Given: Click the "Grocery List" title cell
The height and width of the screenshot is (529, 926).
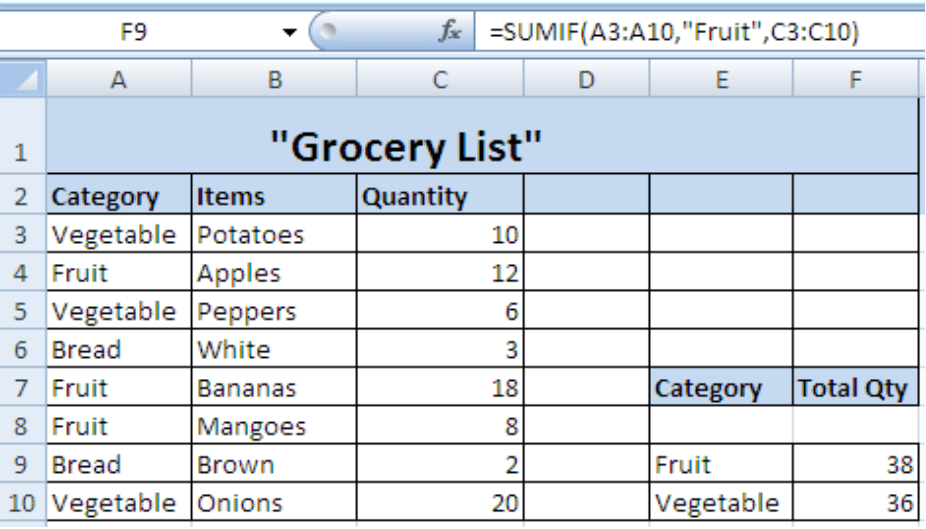Looking at the screenshot, I should point(406,146).
